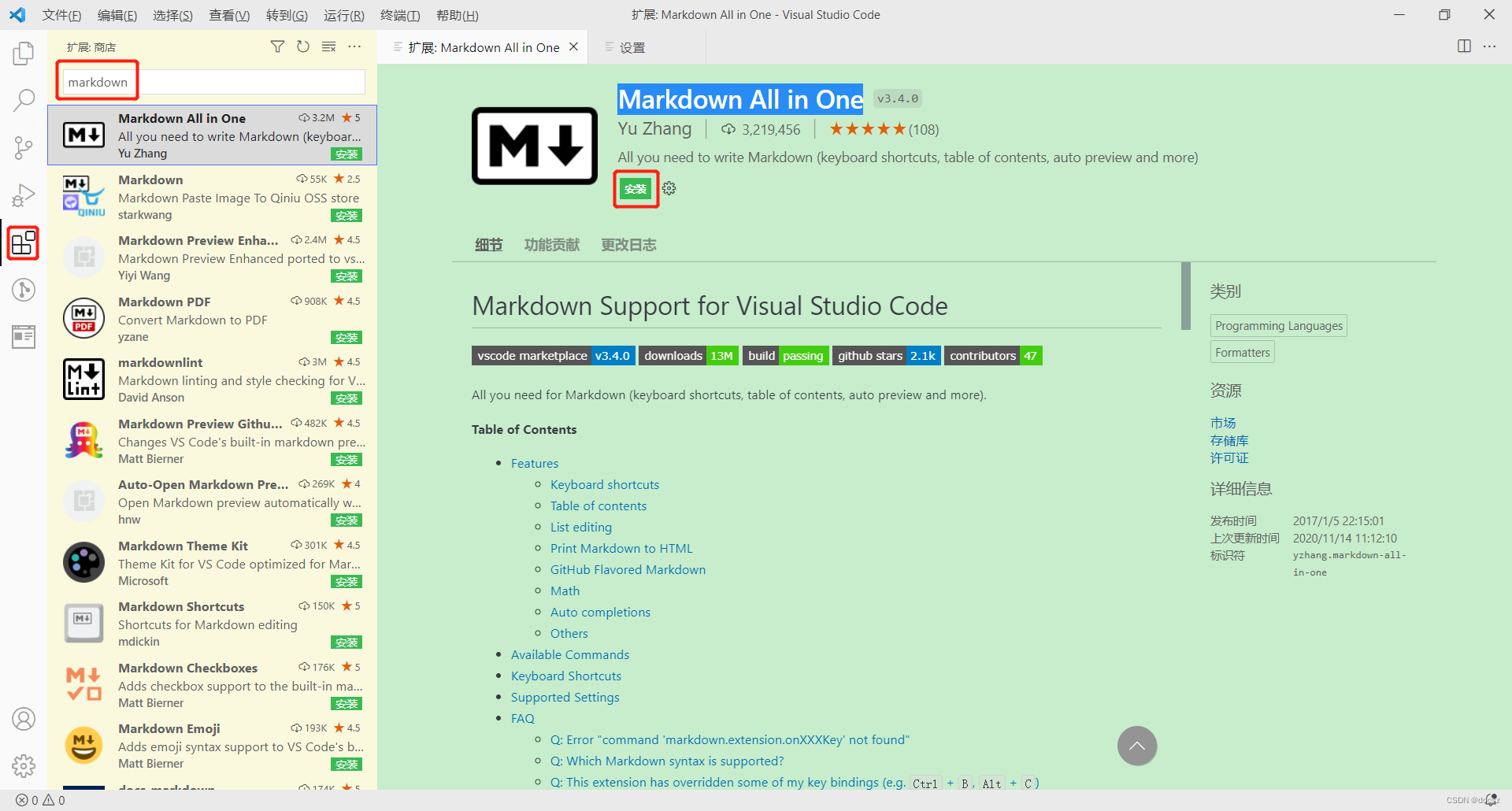1512x811 pixels.
Task: Open the Source Control view
Action: (x=24, y=147)
